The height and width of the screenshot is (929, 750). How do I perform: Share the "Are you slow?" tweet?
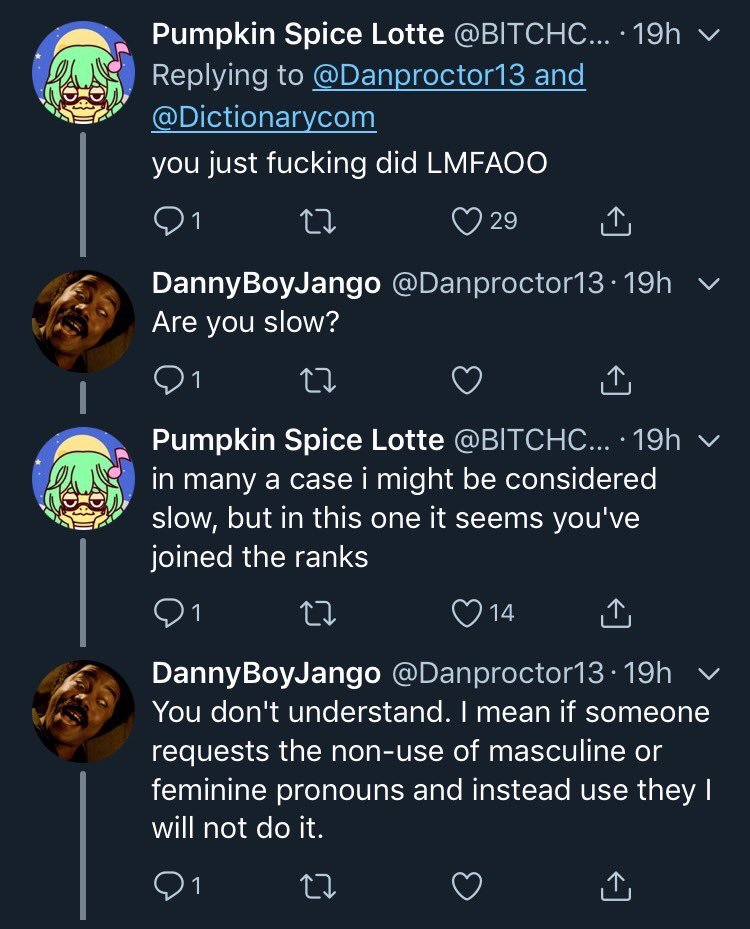(616, 379)
